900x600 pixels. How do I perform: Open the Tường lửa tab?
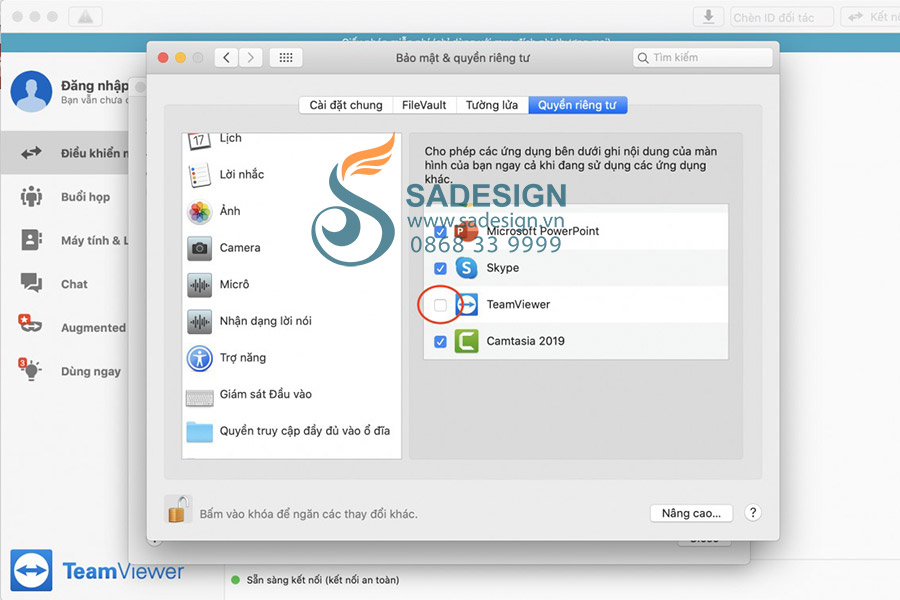tap(492, 105)
